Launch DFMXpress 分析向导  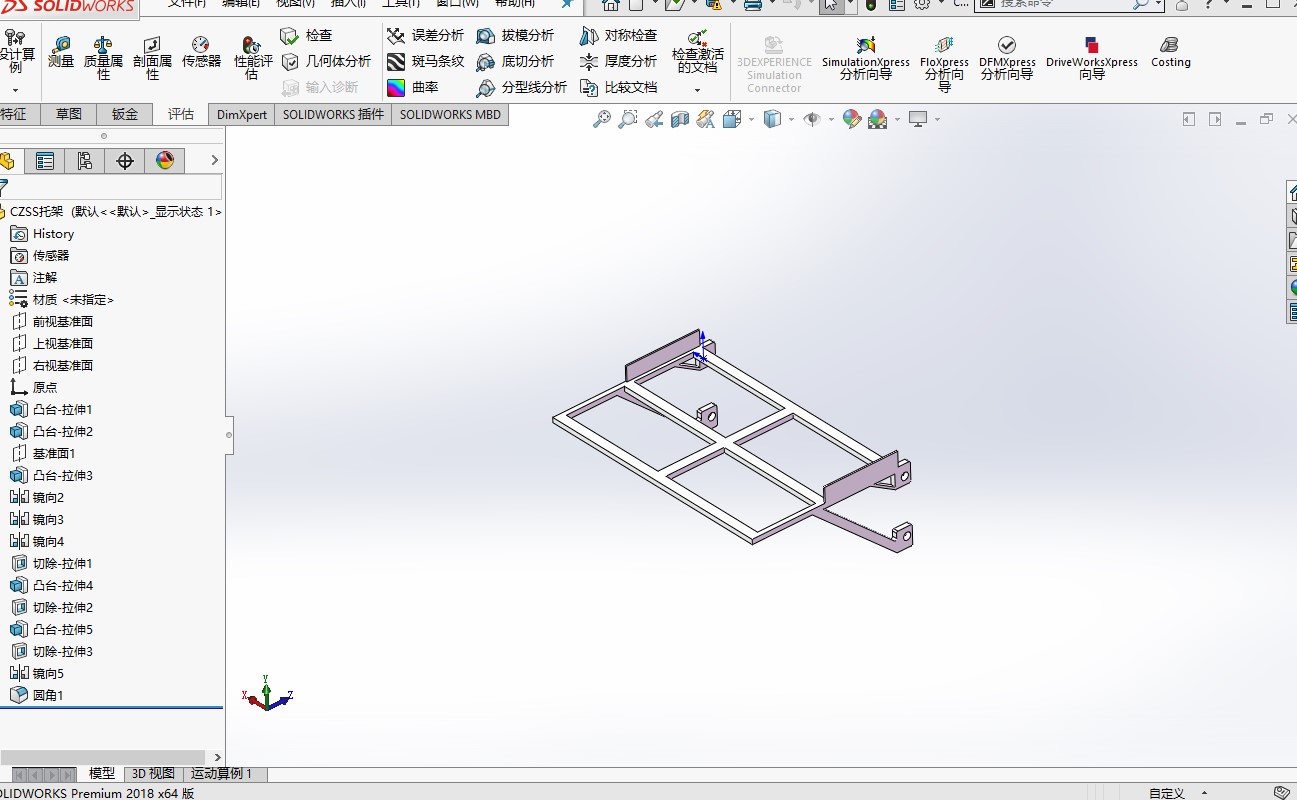point(1007,58)
